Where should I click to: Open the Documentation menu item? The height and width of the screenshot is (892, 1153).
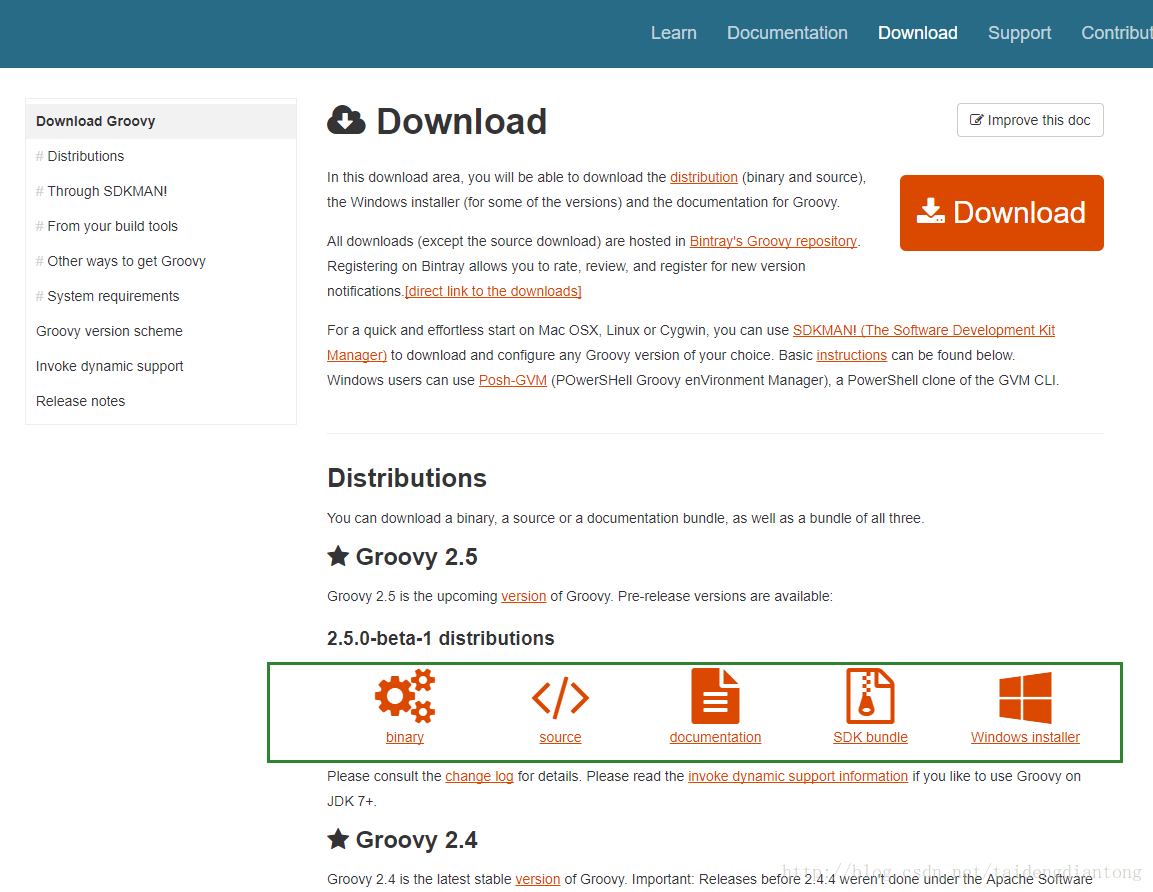click(x=788, y=33)
